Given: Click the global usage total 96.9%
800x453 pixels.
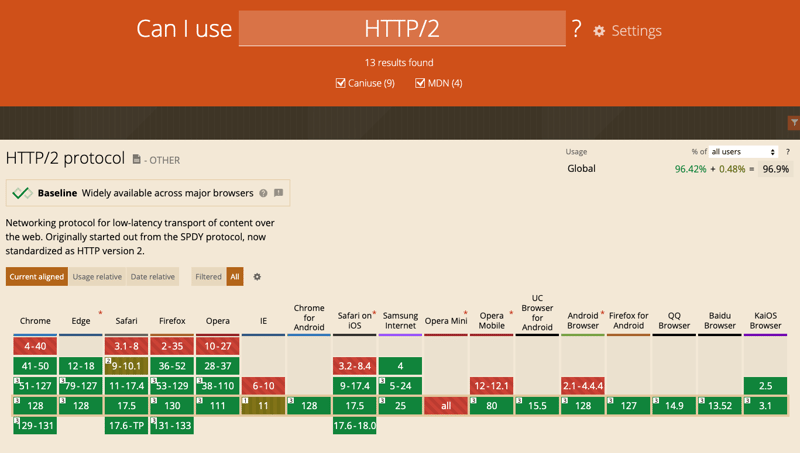Looking at the screenshot, I should [776, 169].
